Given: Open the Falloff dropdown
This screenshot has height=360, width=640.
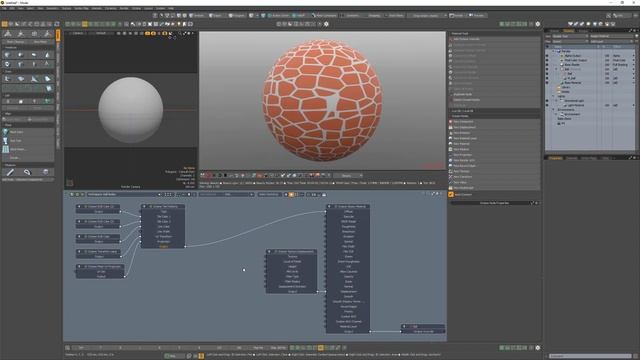Looking at the screenshot, I should (x=300, y=16).
